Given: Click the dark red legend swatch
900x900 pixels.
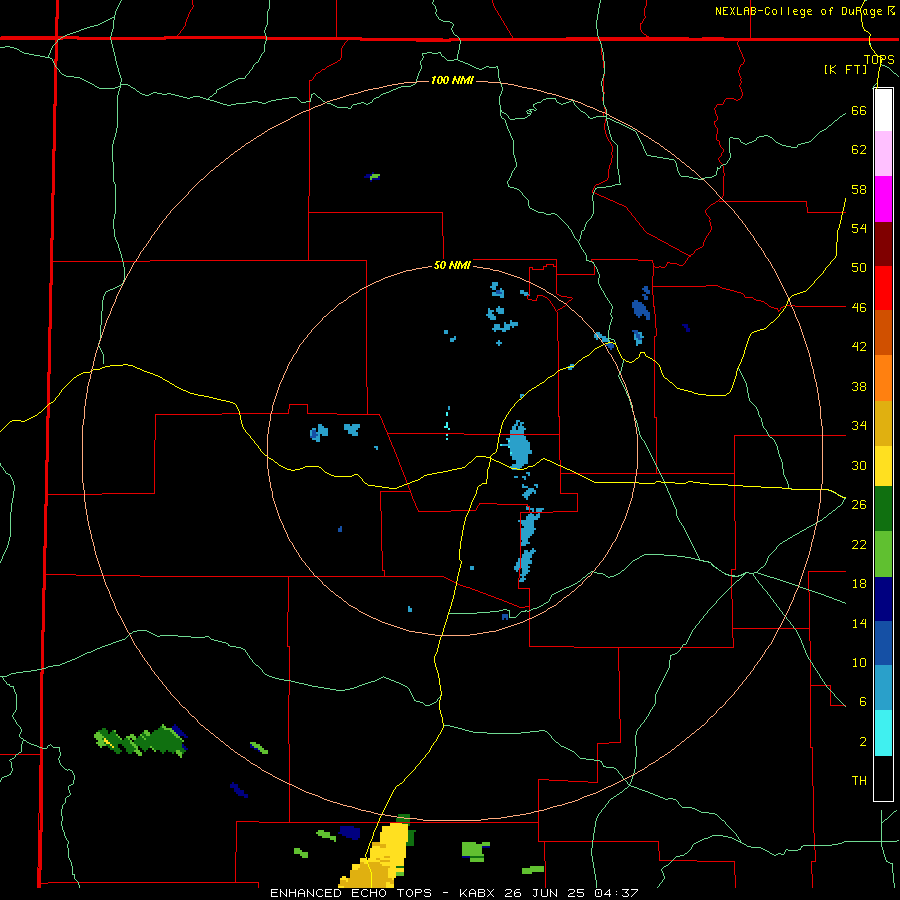Looking at the screenshot, I should tap(883, 244).
